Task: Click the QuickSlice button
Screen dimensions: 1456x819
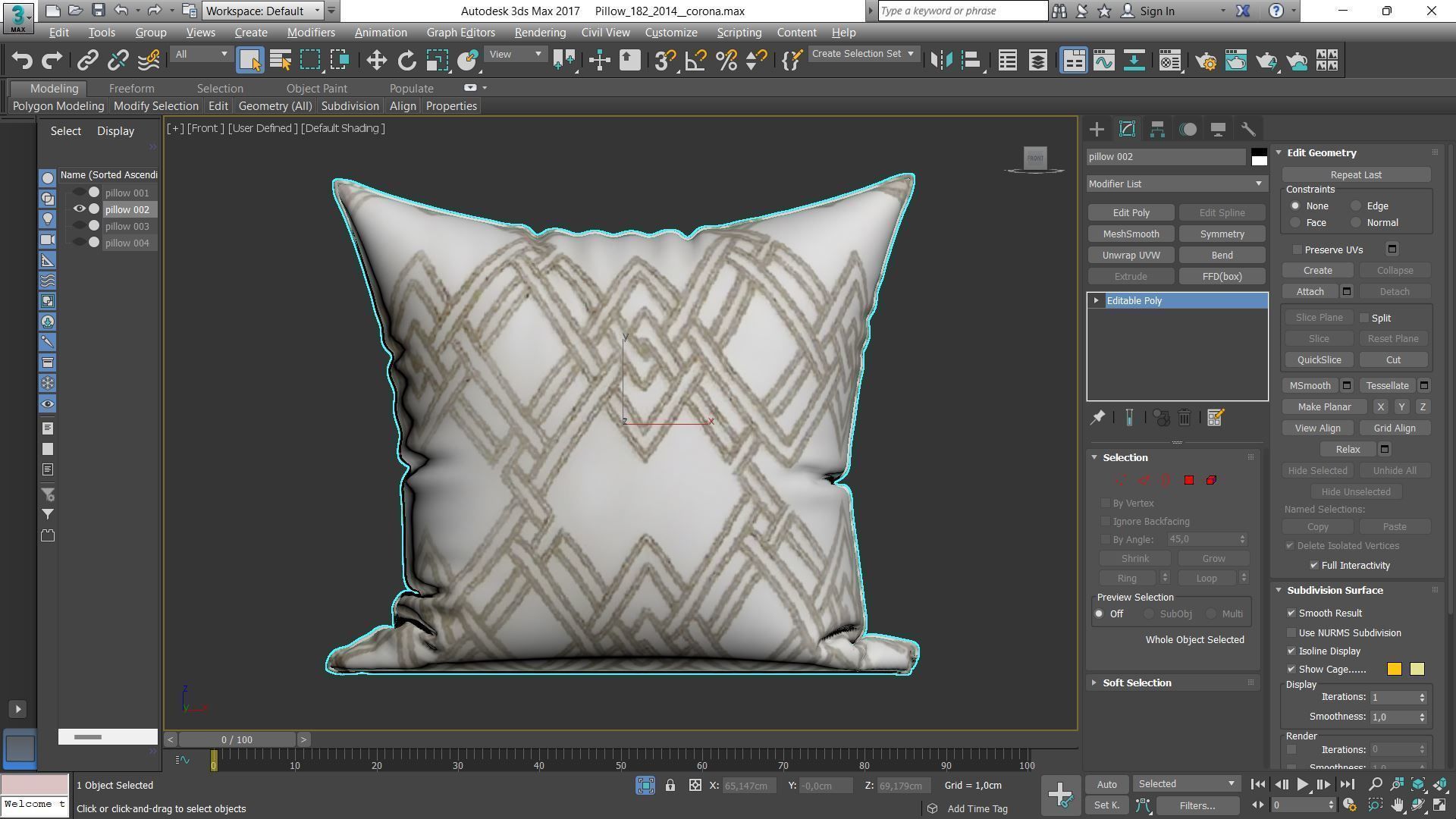Action: [x=1319, y=359]
